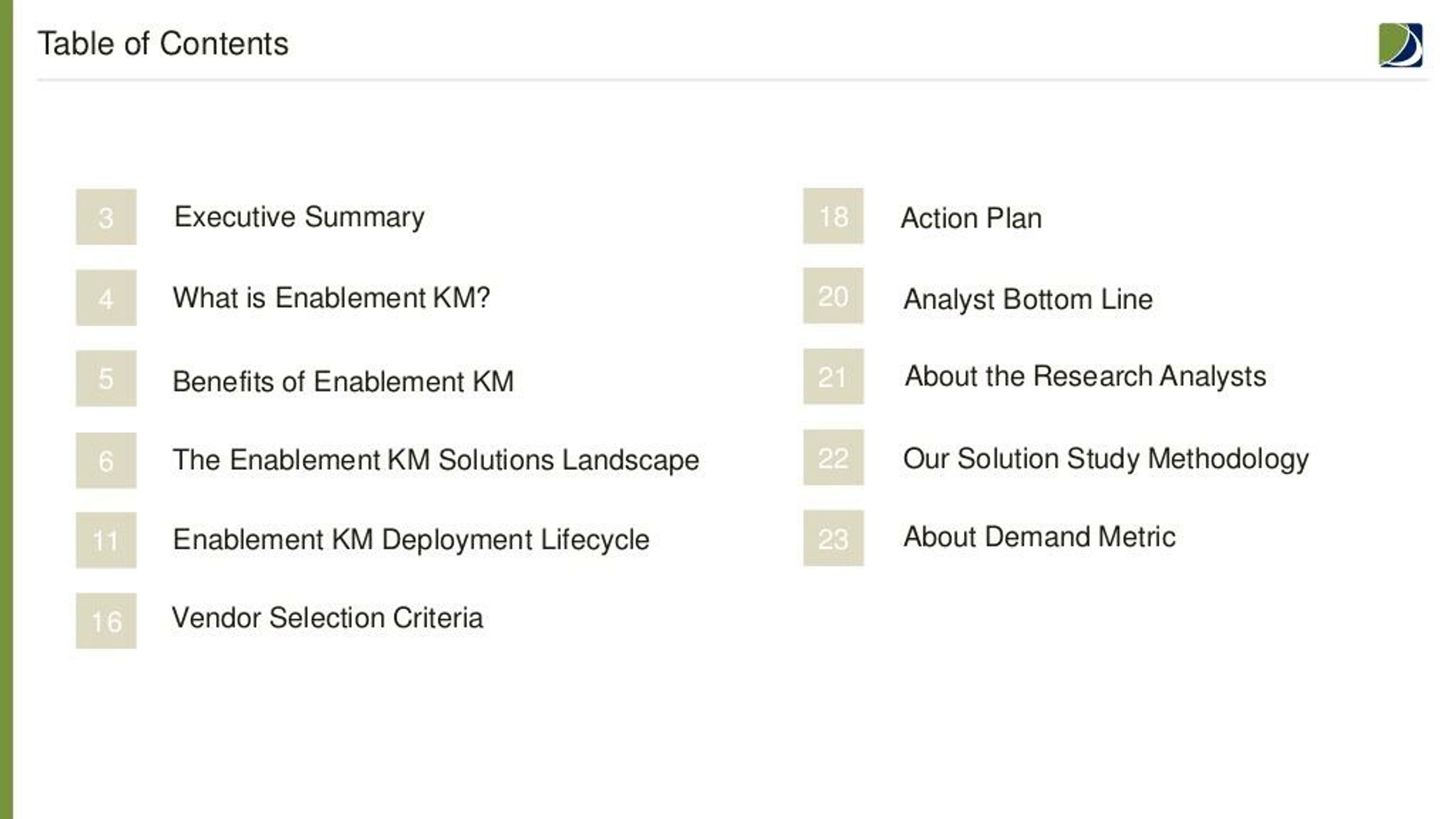
Task: Open About the Research Analysts
Action: 1085,377
